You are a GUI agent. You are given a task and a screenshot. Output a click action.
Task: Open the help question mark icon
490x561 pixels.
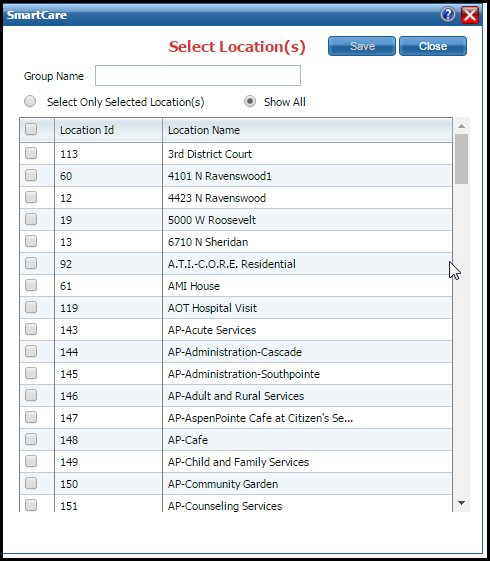click(x=447, y=15)
